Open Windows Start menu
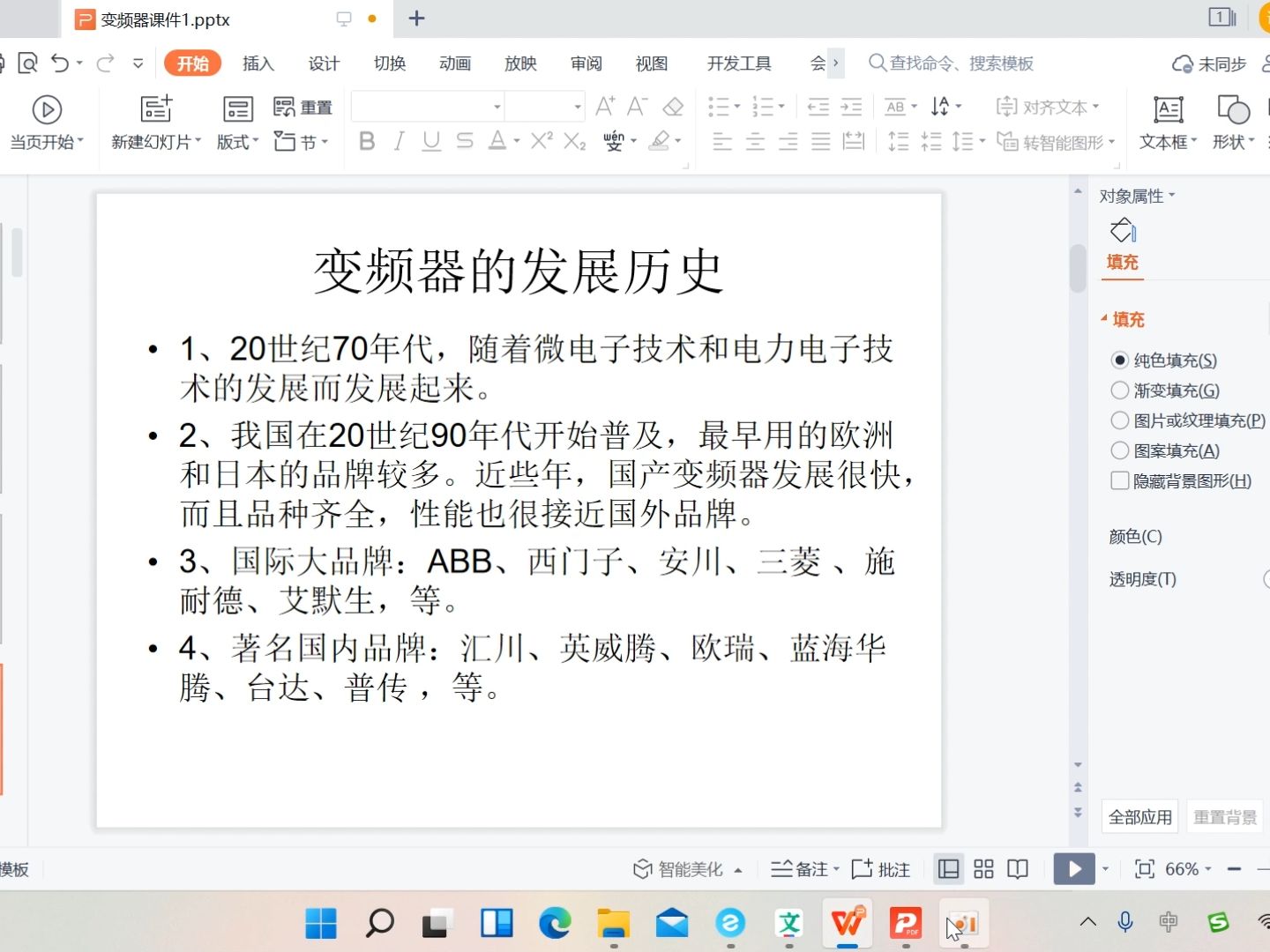This screenshot has width=1270, height=952. pyautogui.click(x=321, y=923)
